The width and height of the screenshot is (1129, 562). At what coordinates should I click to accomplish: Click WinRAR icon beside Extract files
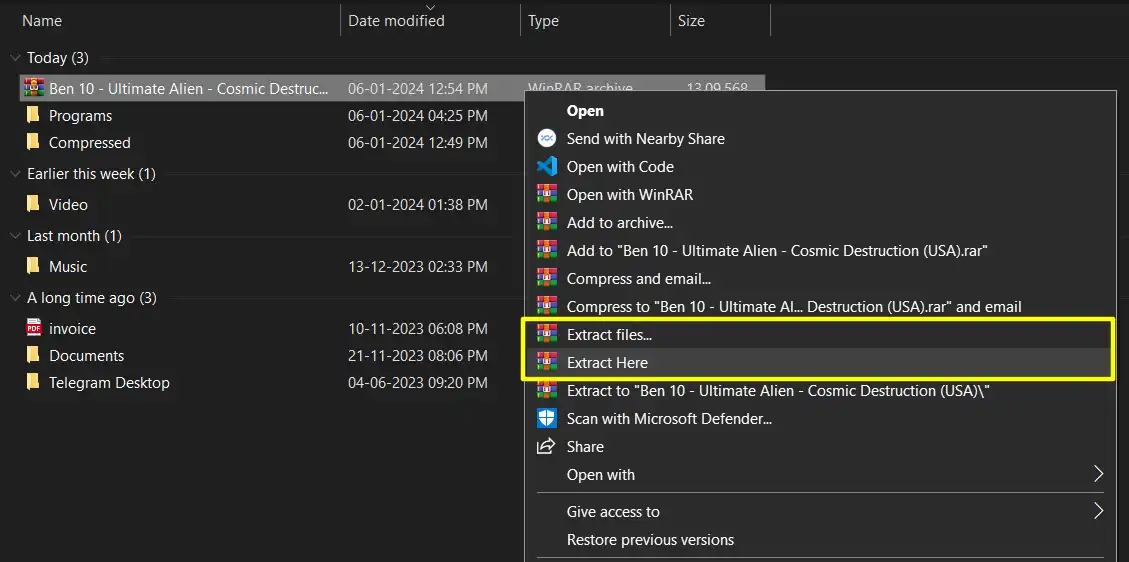point(546,335)
